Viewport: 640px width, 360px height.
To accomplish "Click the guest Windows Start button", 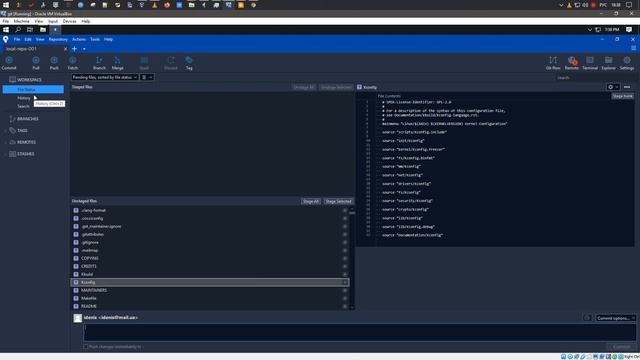I will [x=6, y=29].
